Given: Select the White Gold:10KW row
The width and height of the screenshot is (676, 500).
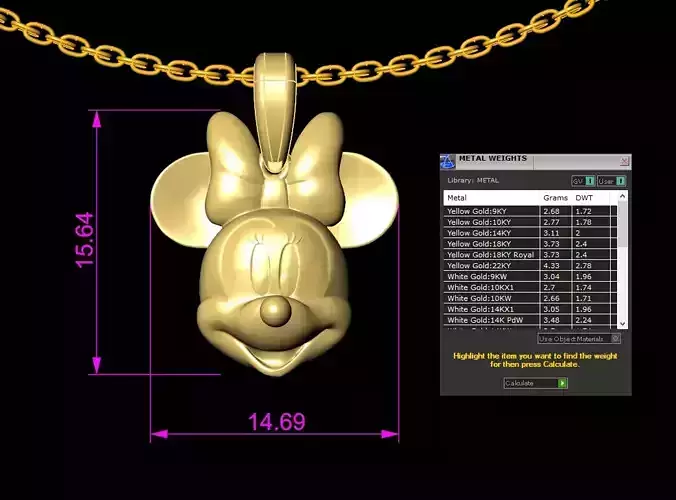Looking at the screenshot, I should click(530, 298).
